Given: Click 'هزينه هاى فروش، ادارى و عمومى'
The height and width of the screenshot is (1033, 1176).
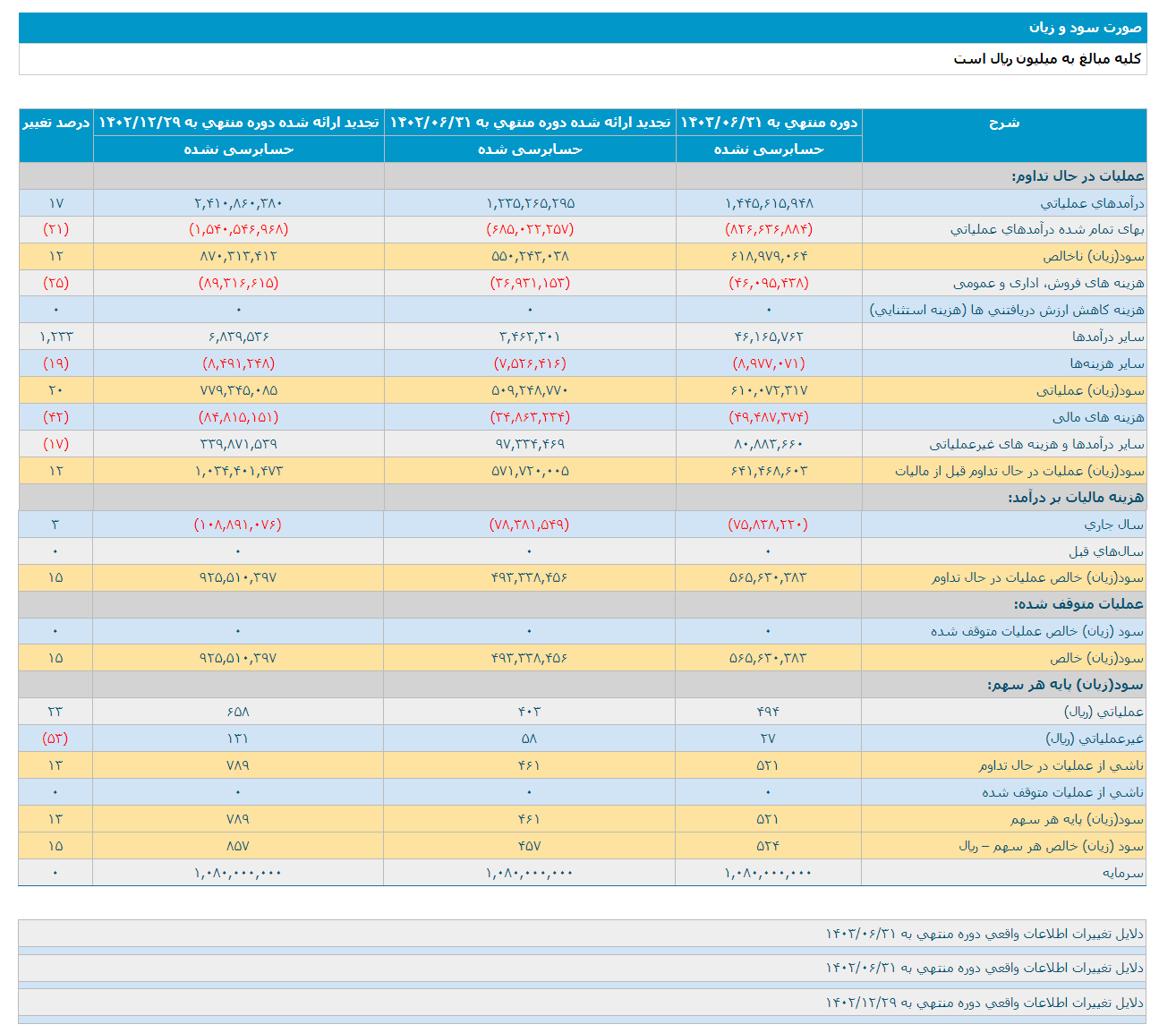Looking at the screenshot, I should point(1049,284).
